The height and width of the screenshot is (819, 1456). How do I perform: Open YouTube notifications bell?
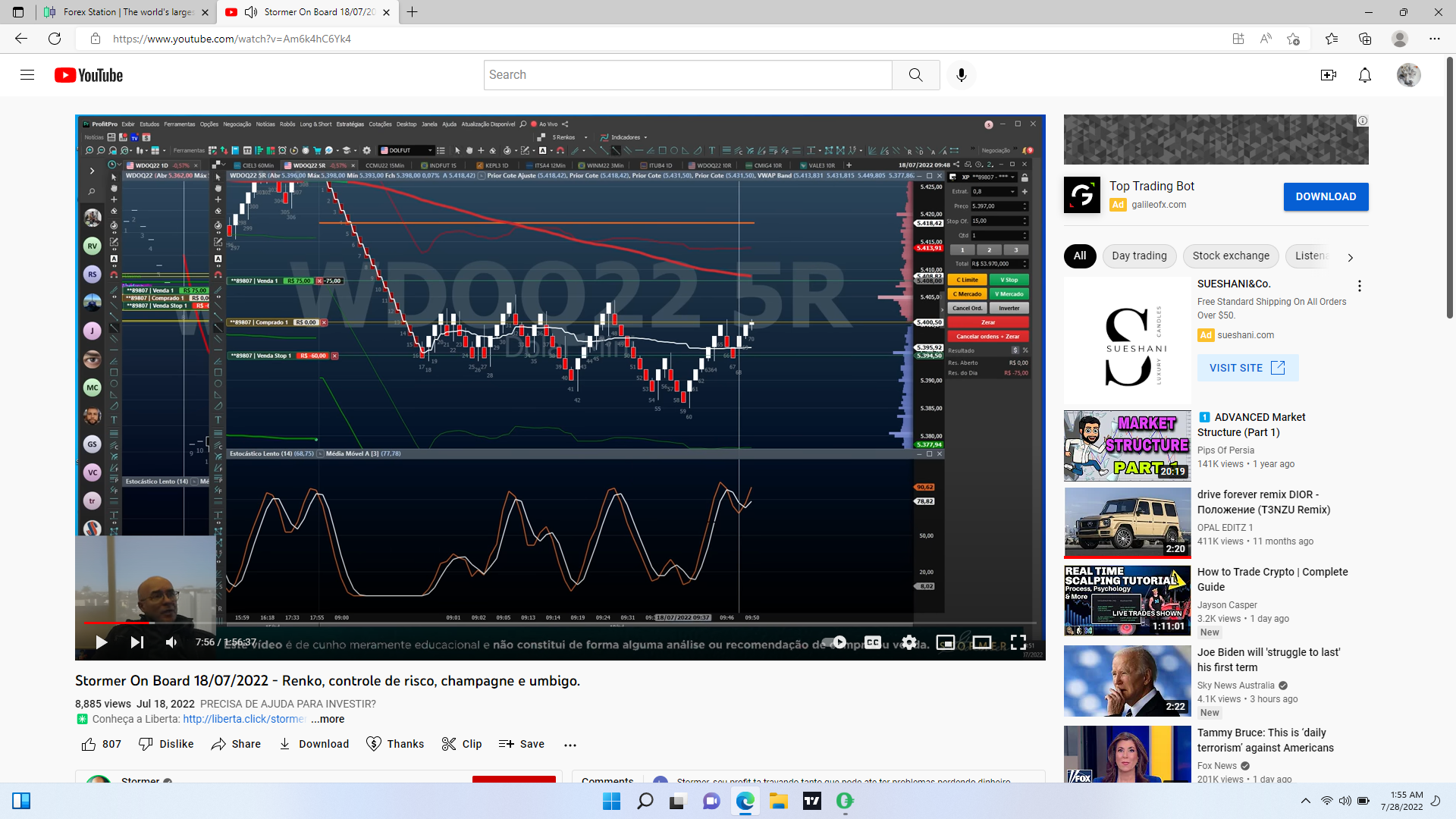pyautogui.click(x=1364, y=75)
